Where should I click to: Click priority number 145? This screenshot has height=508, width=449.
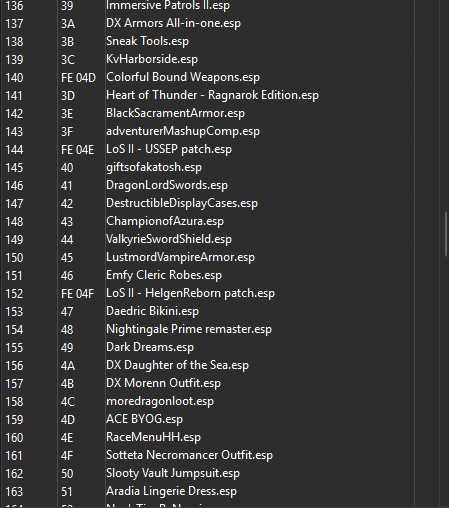point(14,168)
